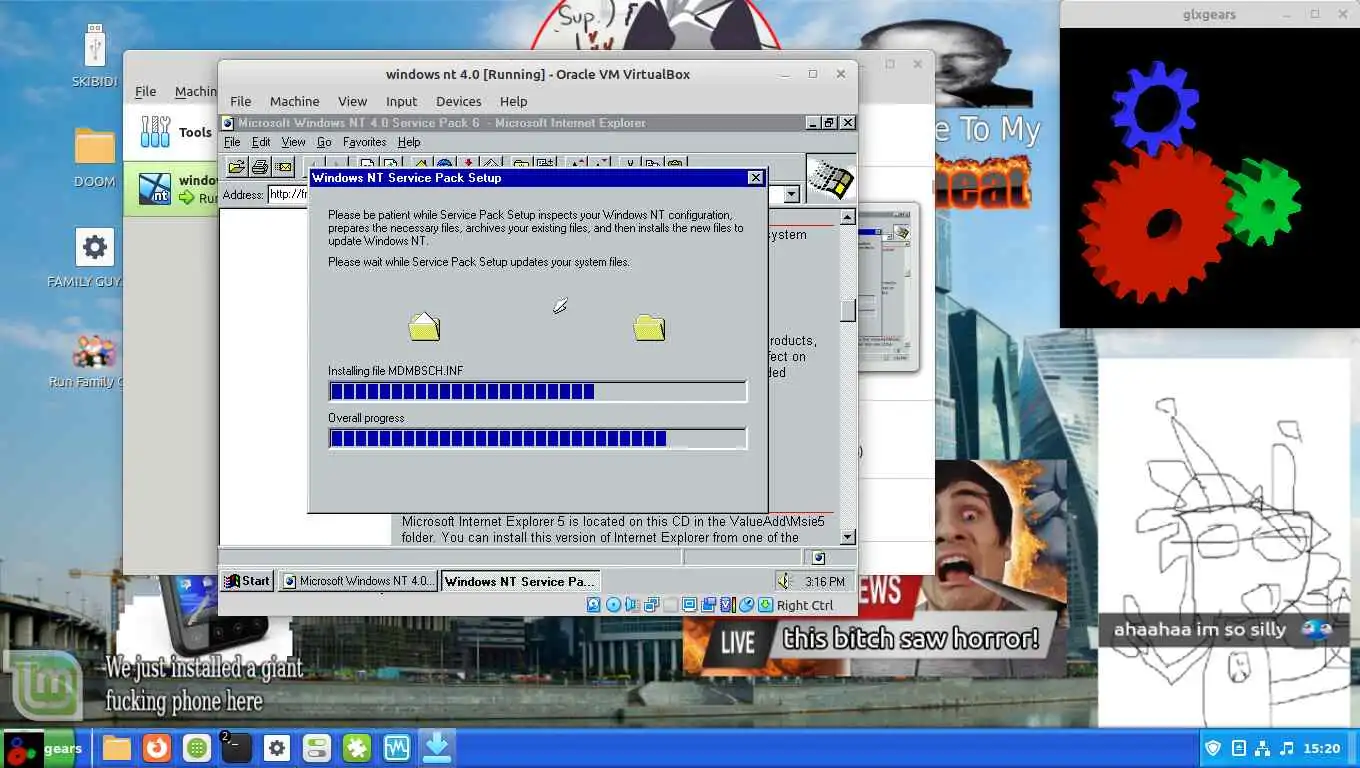Click the Right Ctrl host key label
Image resolution: width=1360 pixels, height=768 pixels.
(805, 605)
